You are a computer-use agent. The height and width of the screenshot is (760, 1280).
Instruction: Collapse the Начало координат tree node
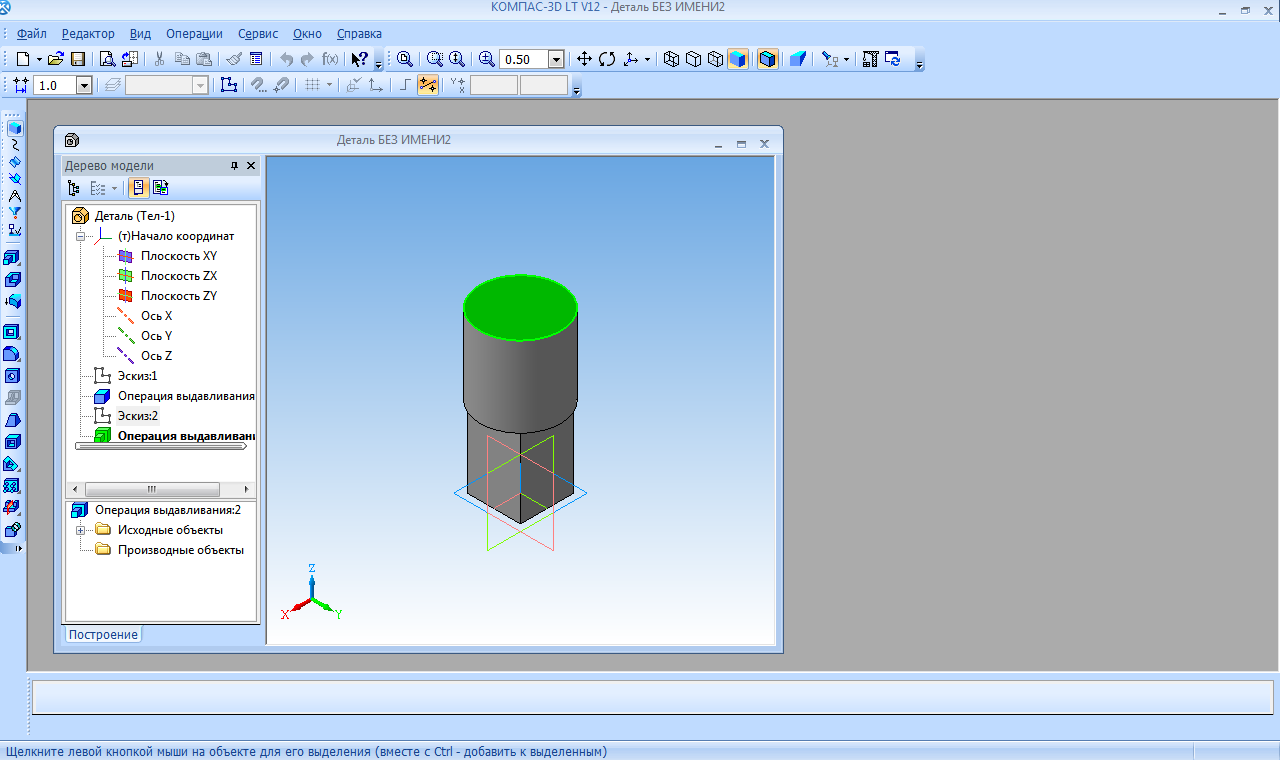(80, 236)
